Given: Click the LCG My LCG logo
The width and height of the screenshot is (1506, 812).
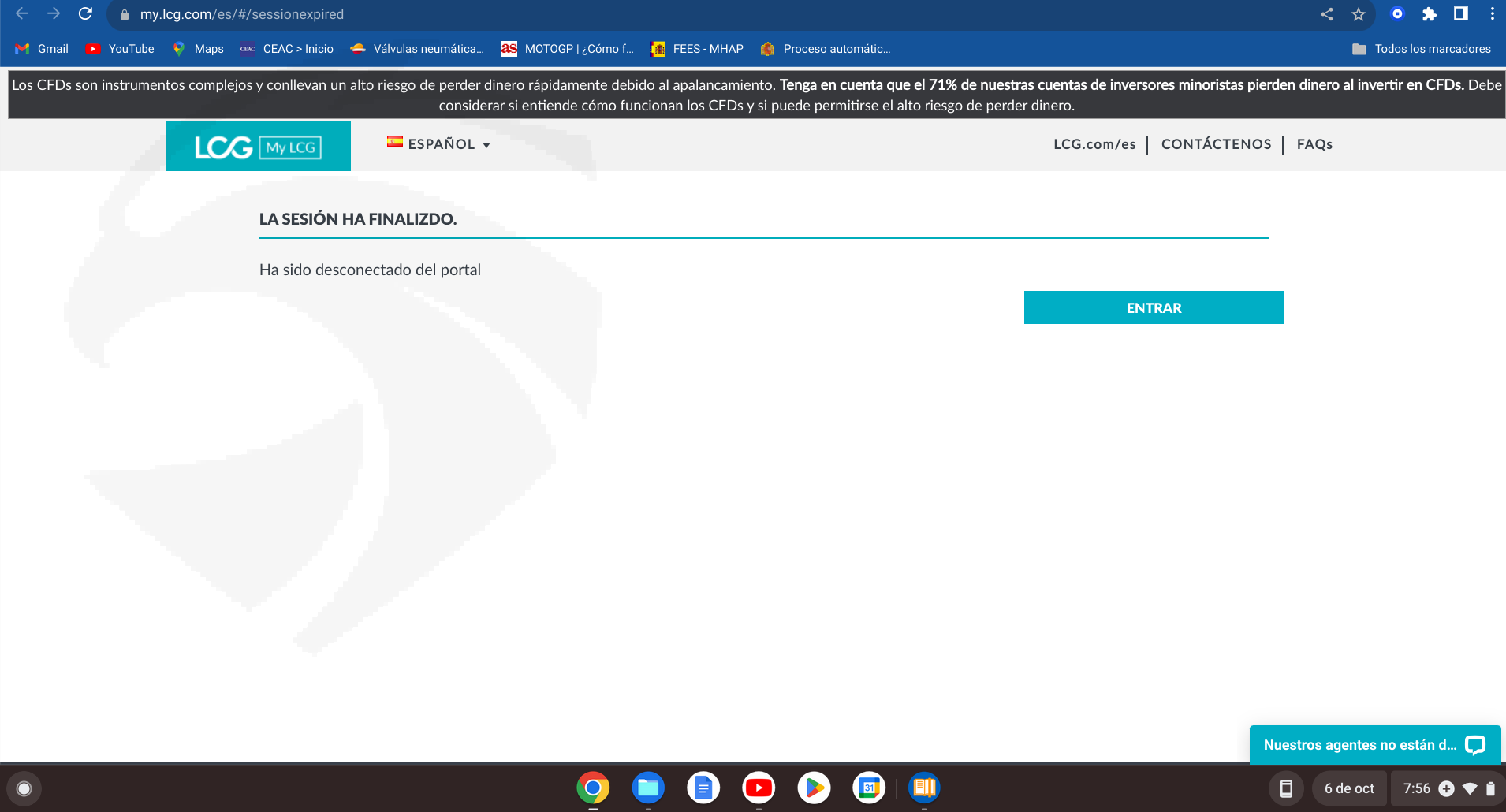Looking at the screenshot, I should pyautogui.click(x=258, y=147).
